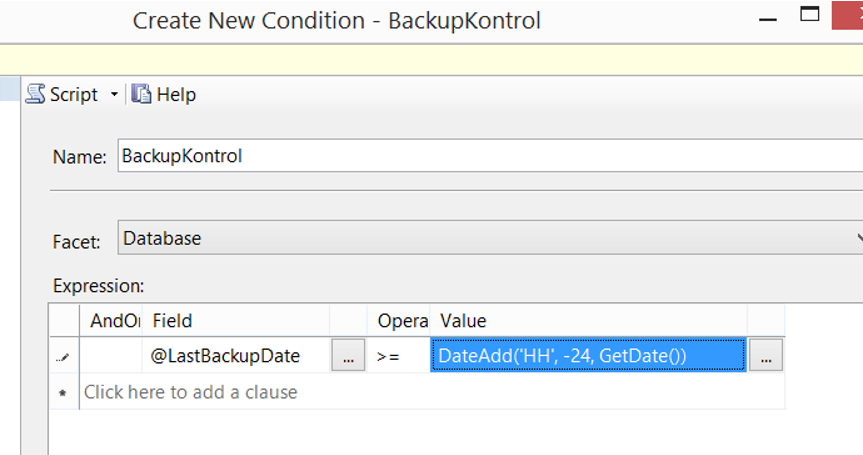Change the >= operator cell

point(398,355)
